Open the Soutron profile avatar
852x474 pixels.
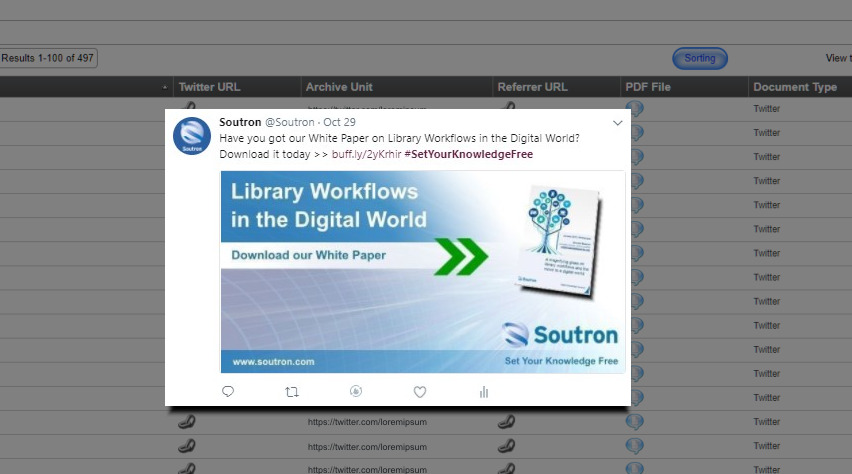pyautogui.click(x=192, y=136)
